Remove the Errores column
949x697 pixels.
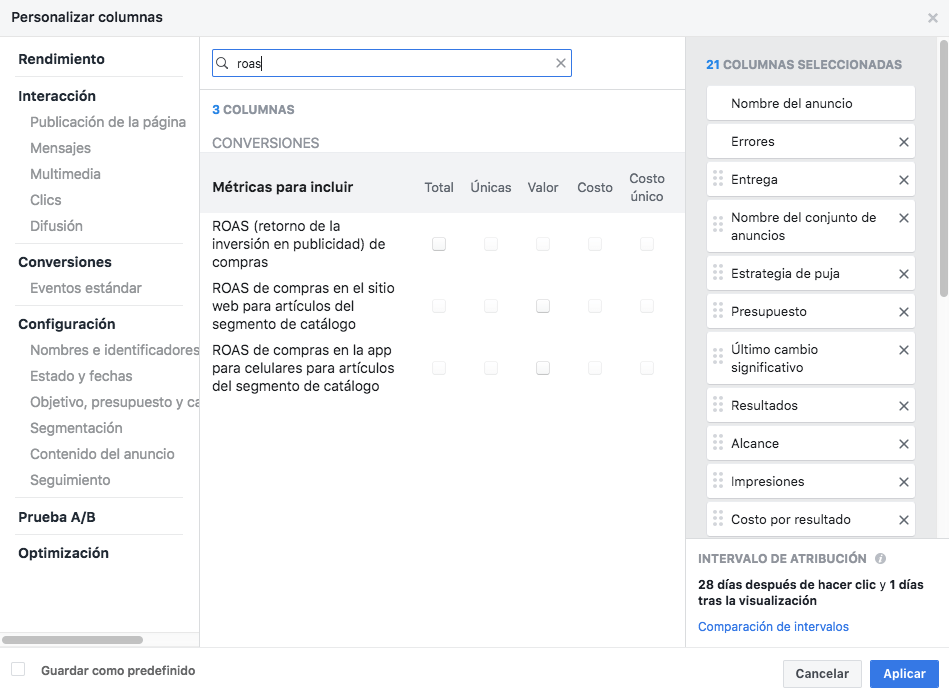pos(904,142)
